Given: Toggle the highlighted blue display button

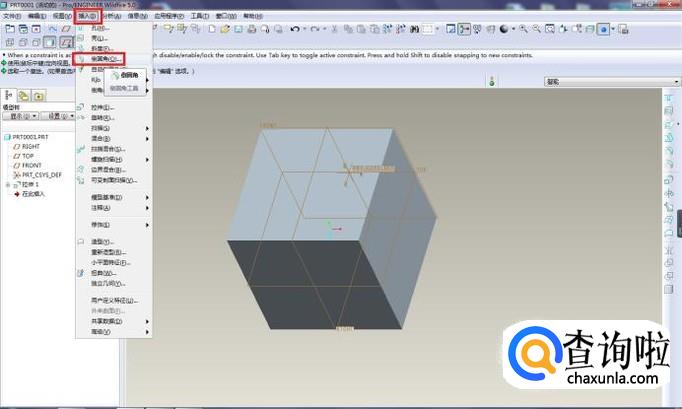Looking at the screenshot, I should coord(605,29).
